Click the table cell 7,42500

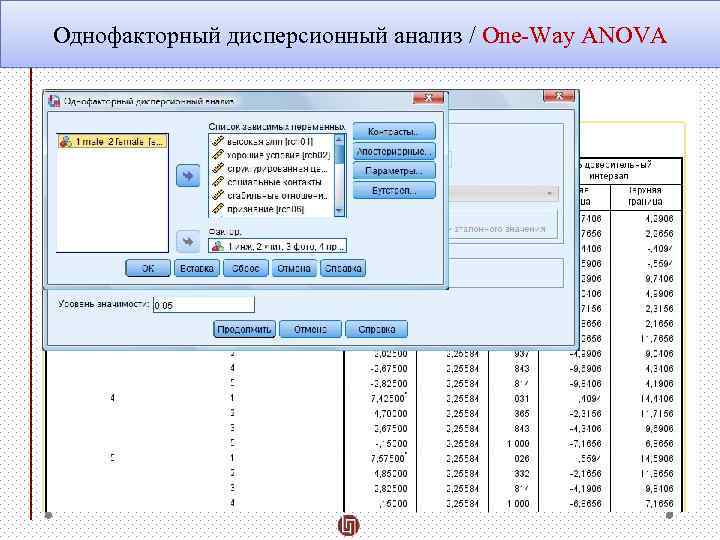tap(388, 398)
